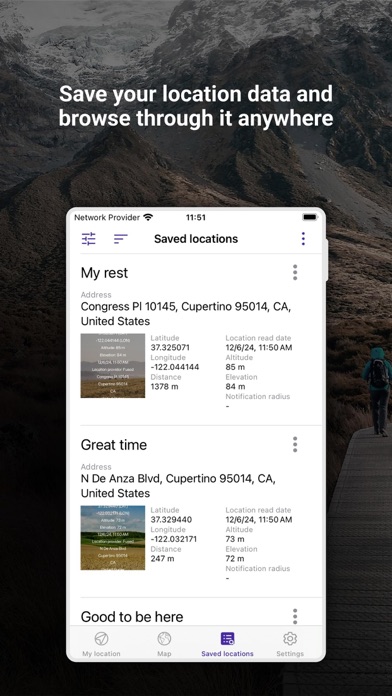Tap distance value 1378 m
Image resolution: width=392 pixels, height=696 pixels.
click(x=164, y=387)
